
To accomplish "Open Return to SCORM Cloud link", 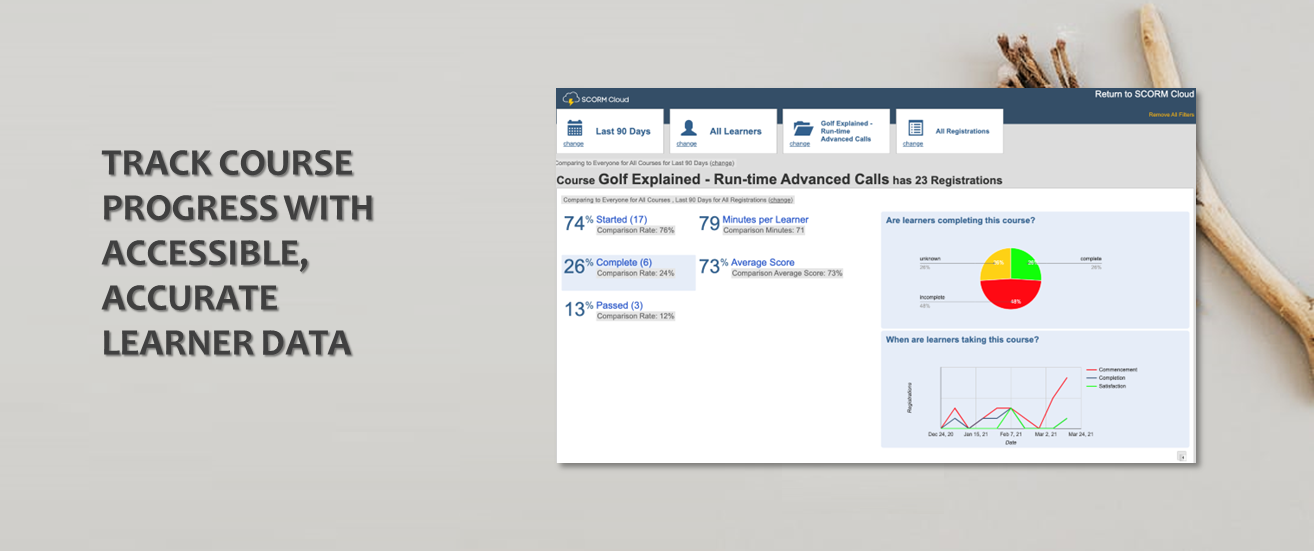I will pyautogui.click(x=1144, y=94).
